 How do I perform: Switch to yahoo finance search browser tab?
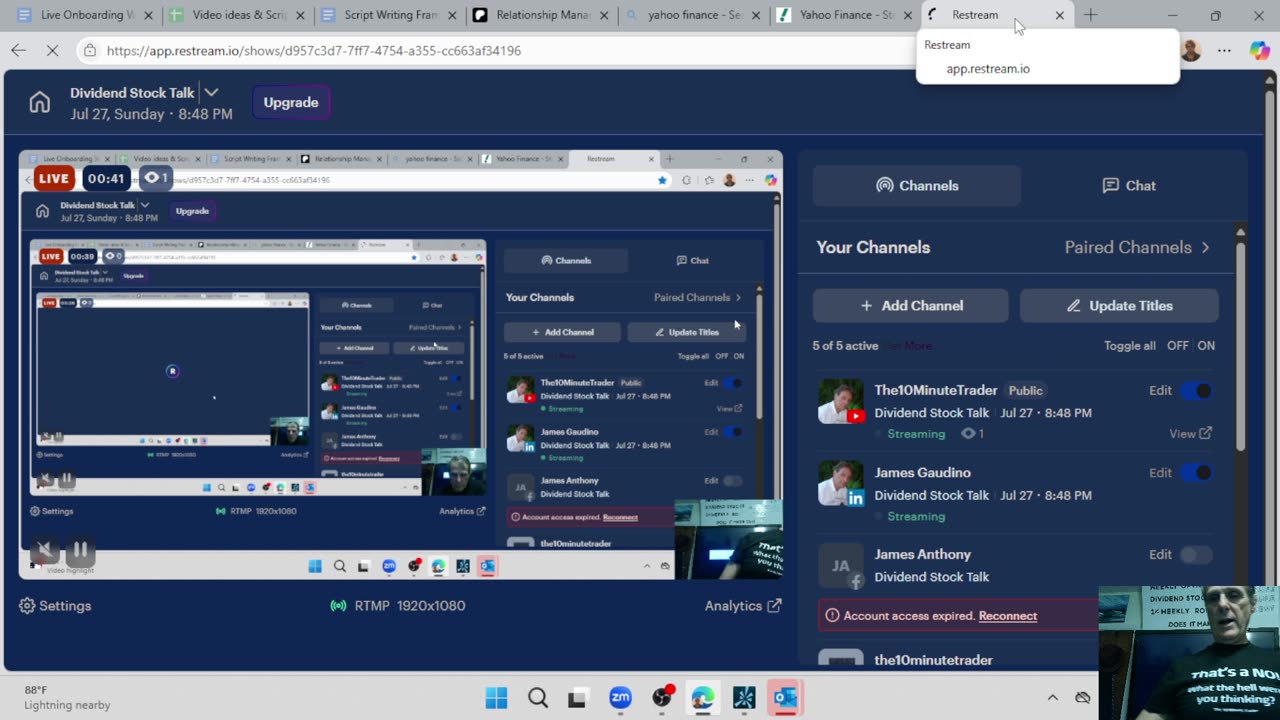[x=693, y=15]
